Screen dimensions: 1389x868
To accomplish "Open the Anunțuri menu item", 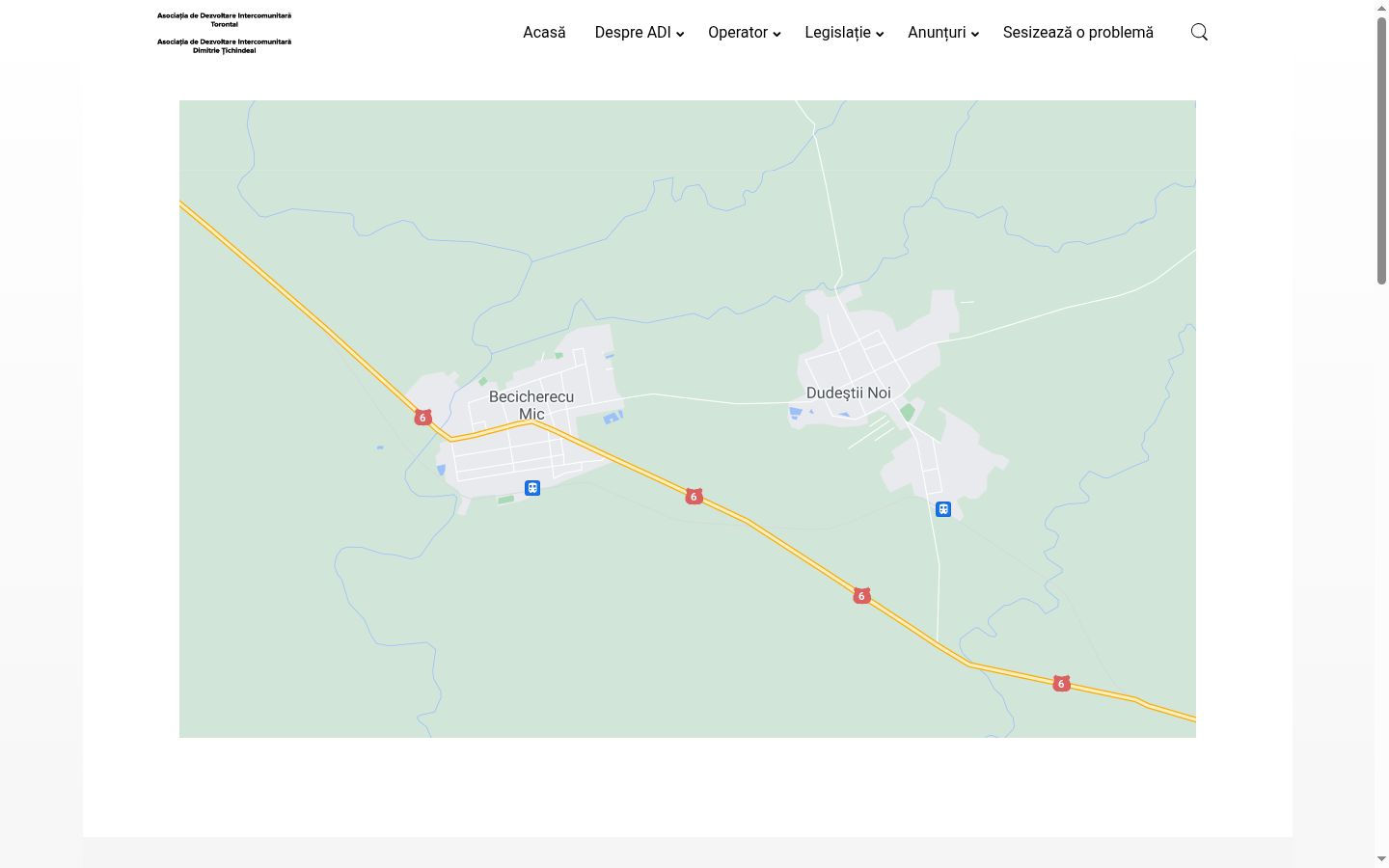I will [x=937, y=32].
